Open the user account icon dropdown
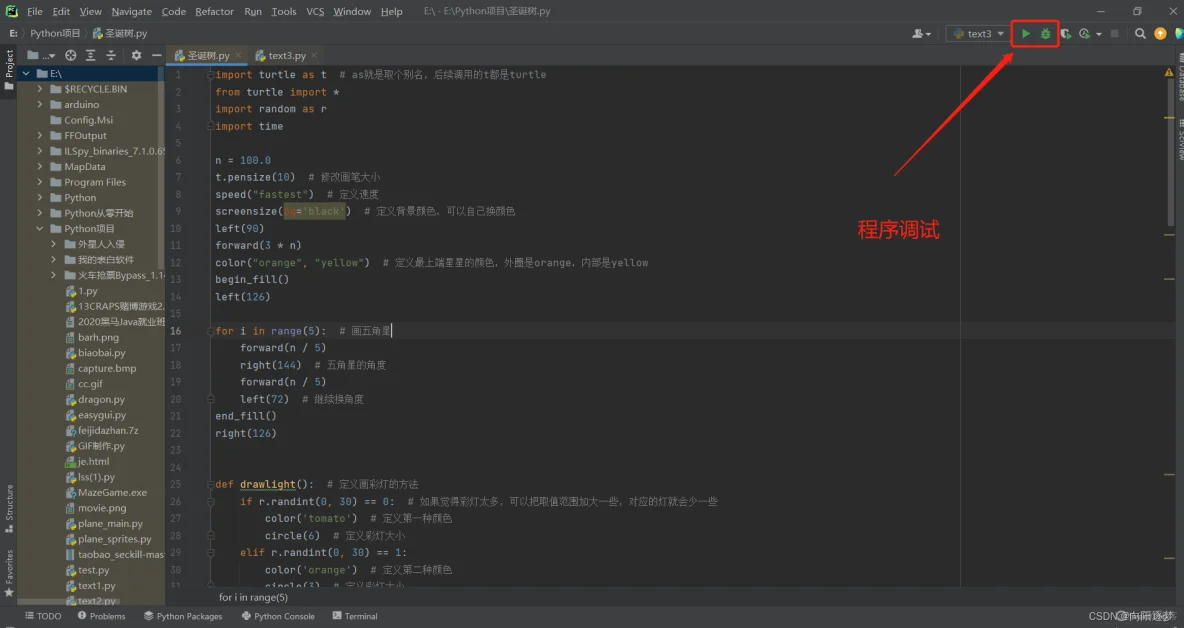 tap(921, 33)
